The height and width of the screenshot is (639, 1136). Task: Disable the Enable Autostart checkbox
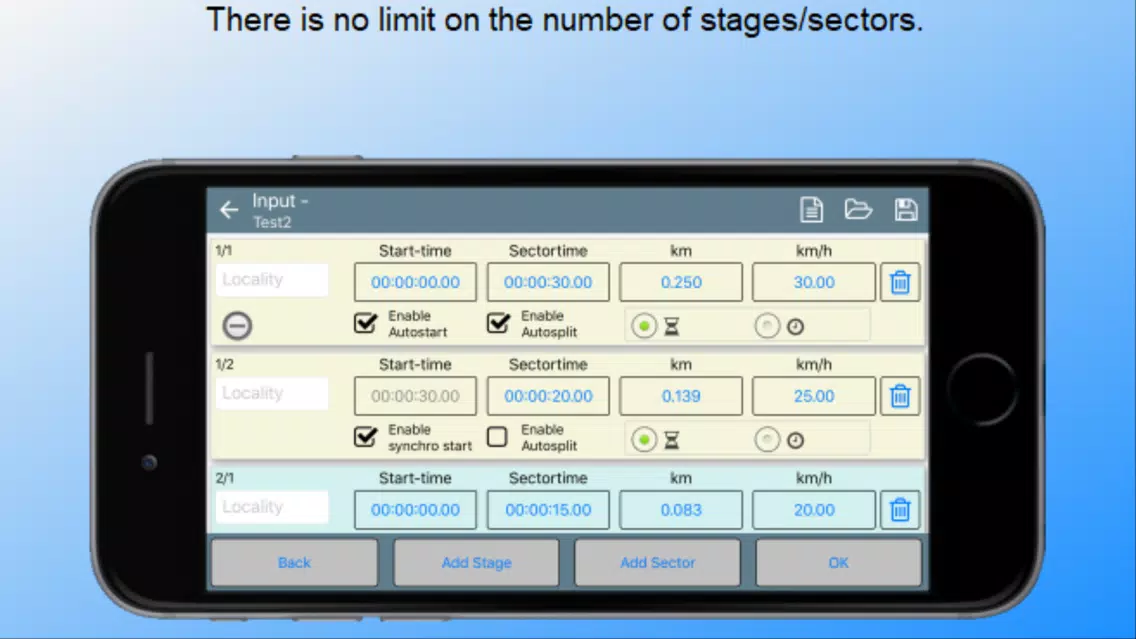366,323
